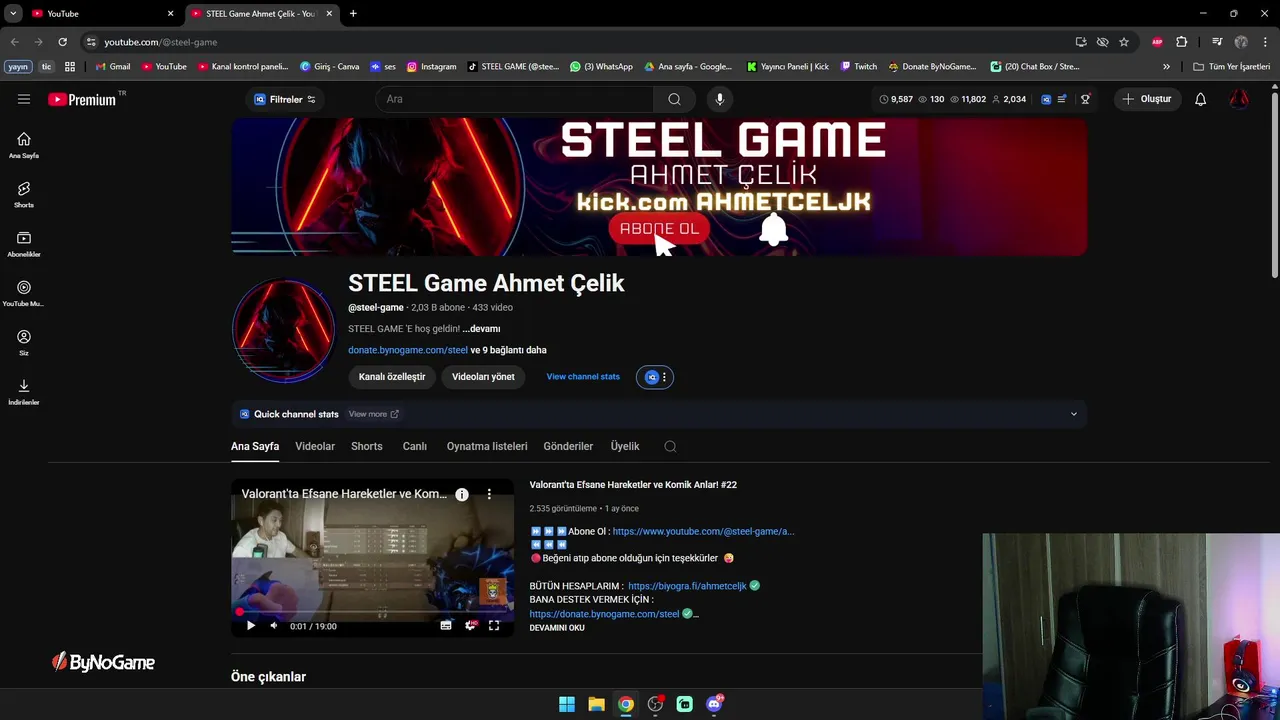Open the video info (i) icon
1280x720 pixels.
point(462,494)
